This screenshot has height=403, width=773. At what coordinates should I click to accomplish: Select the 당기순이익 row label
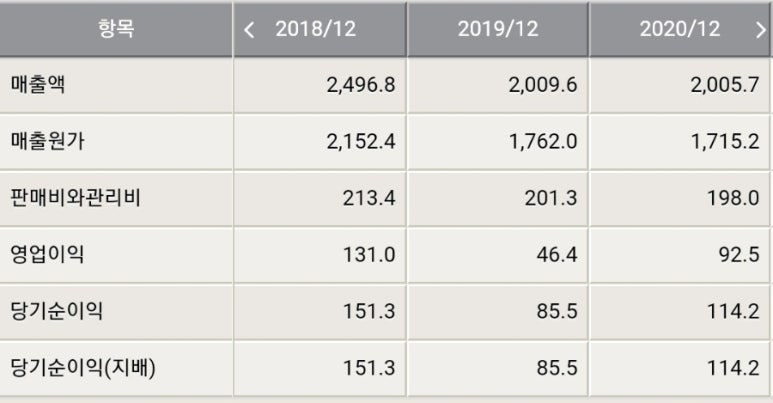[x=57, y=311]
